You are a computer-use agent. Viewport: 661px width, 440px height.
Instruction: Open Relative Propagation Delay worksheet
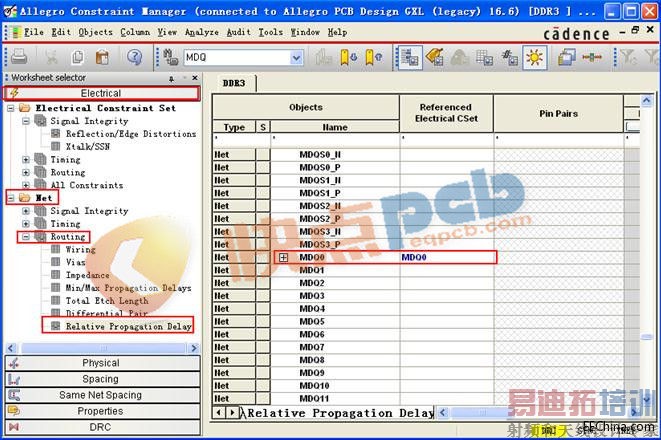pos(129,326)
